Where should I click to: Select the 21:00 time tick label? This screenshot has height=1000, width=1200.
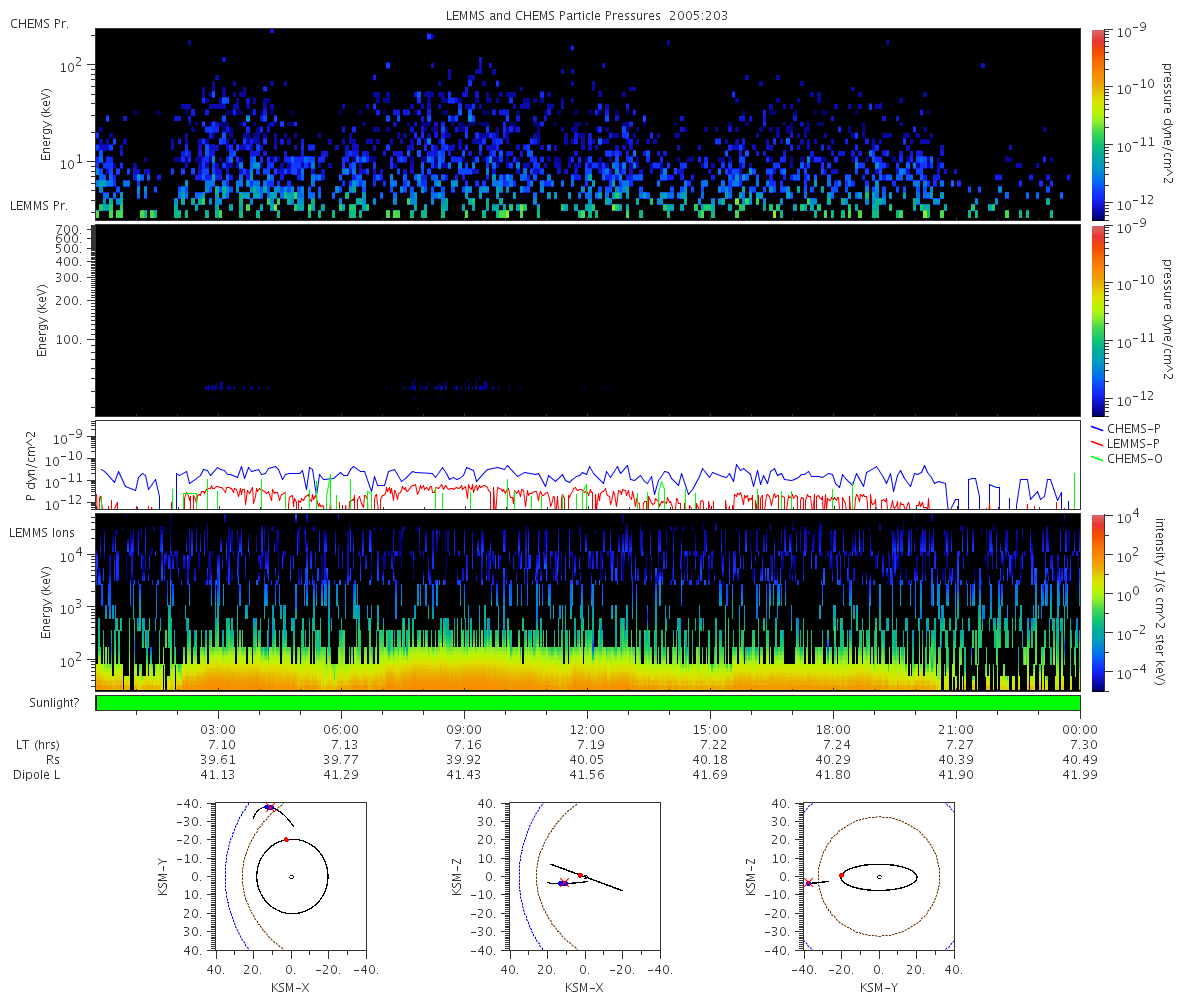click(956, 730)
